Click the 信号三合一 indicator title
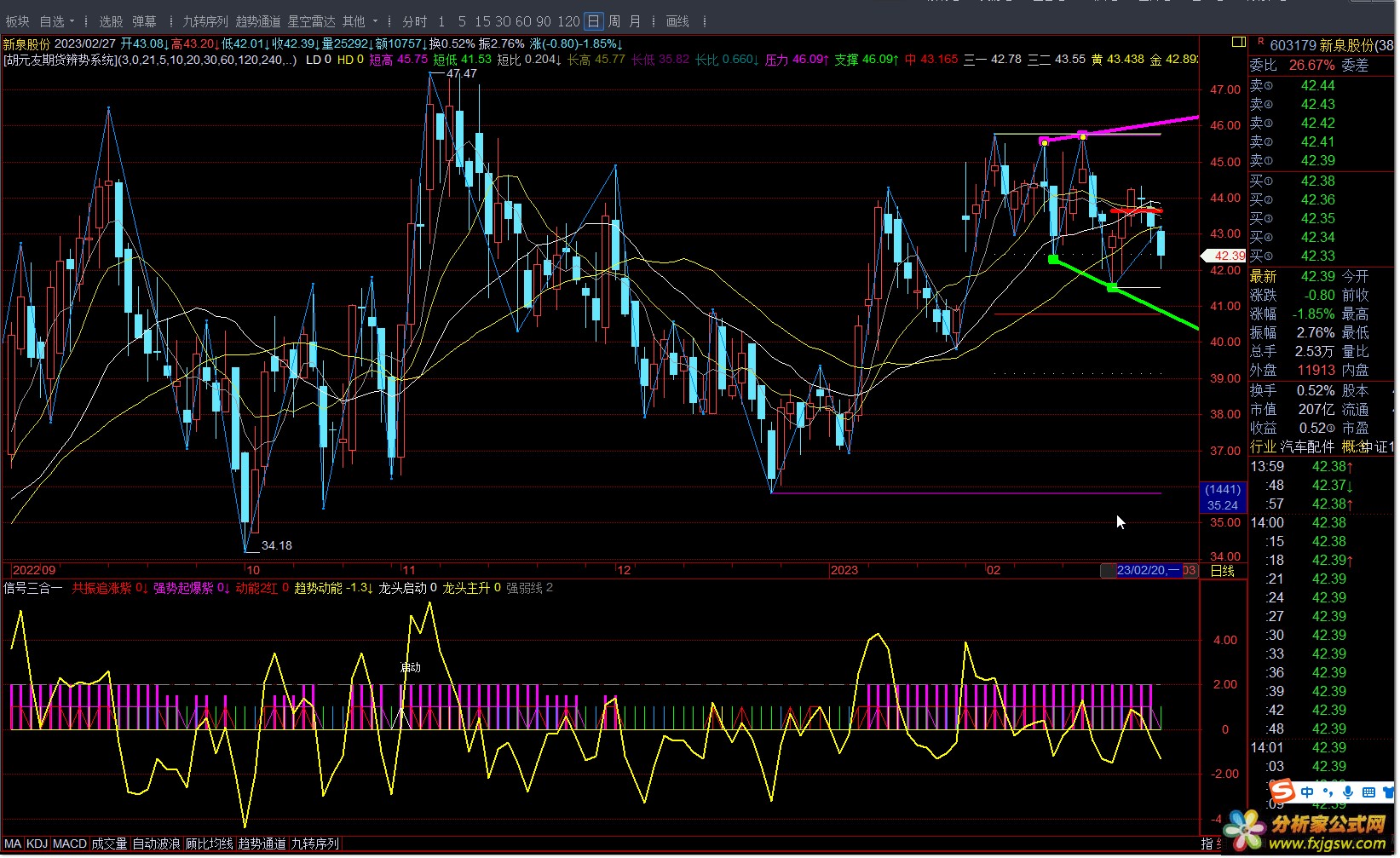1400x858 pixels. [x=33, y=589]
